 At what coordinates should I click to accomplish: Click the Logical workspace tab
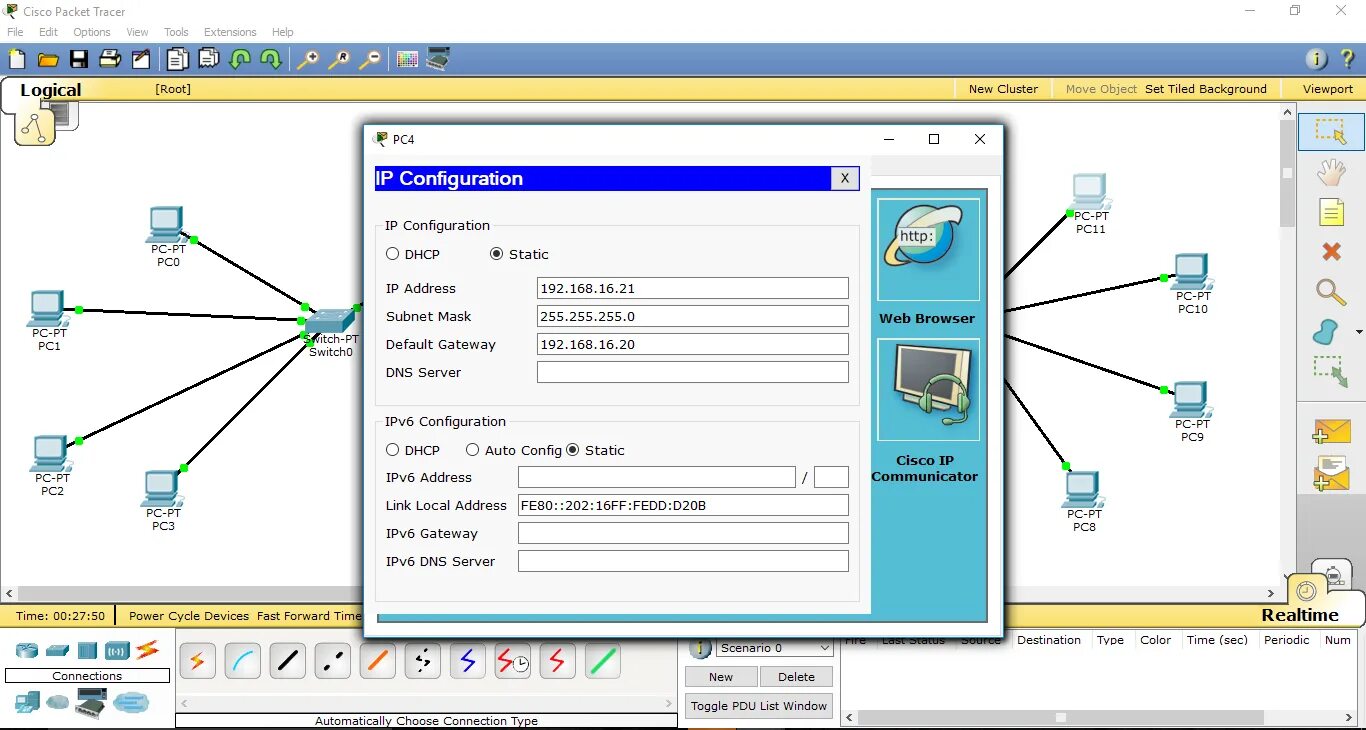[x=50, y=90]
